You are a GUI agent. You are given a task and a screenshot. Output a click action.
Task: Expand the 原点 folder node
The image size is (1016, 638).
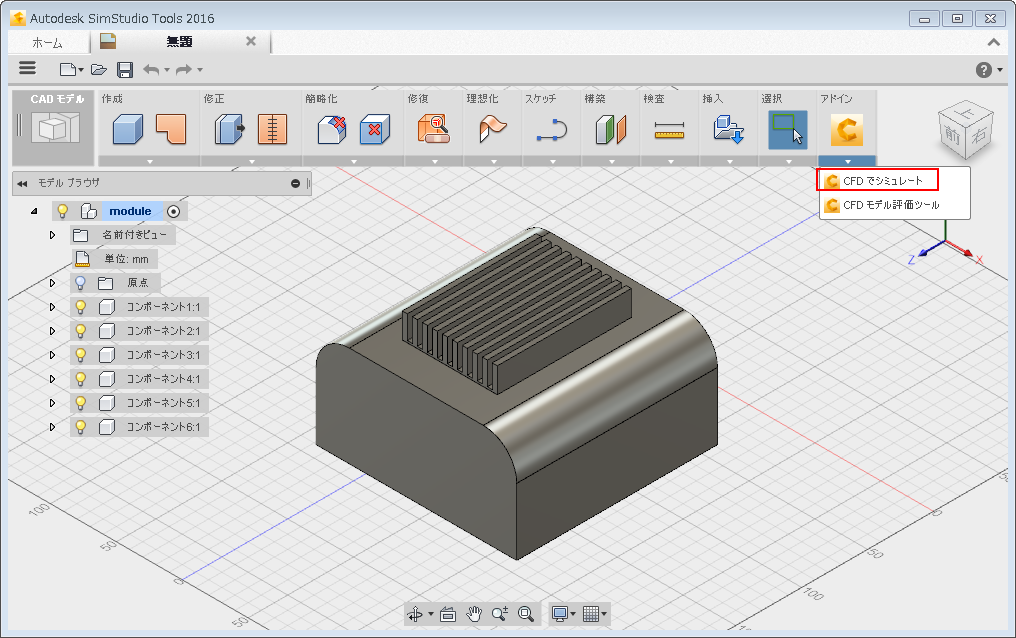(x=52, y=283)
